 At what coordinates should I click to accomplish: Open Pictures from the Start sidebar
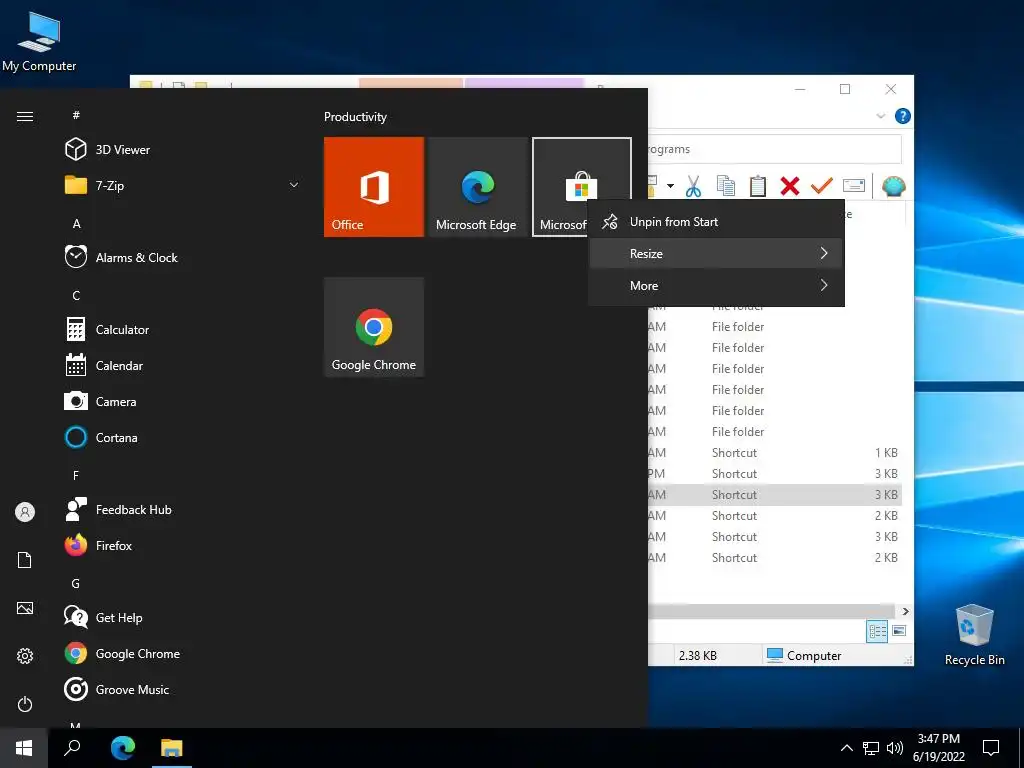coord(25,608)
